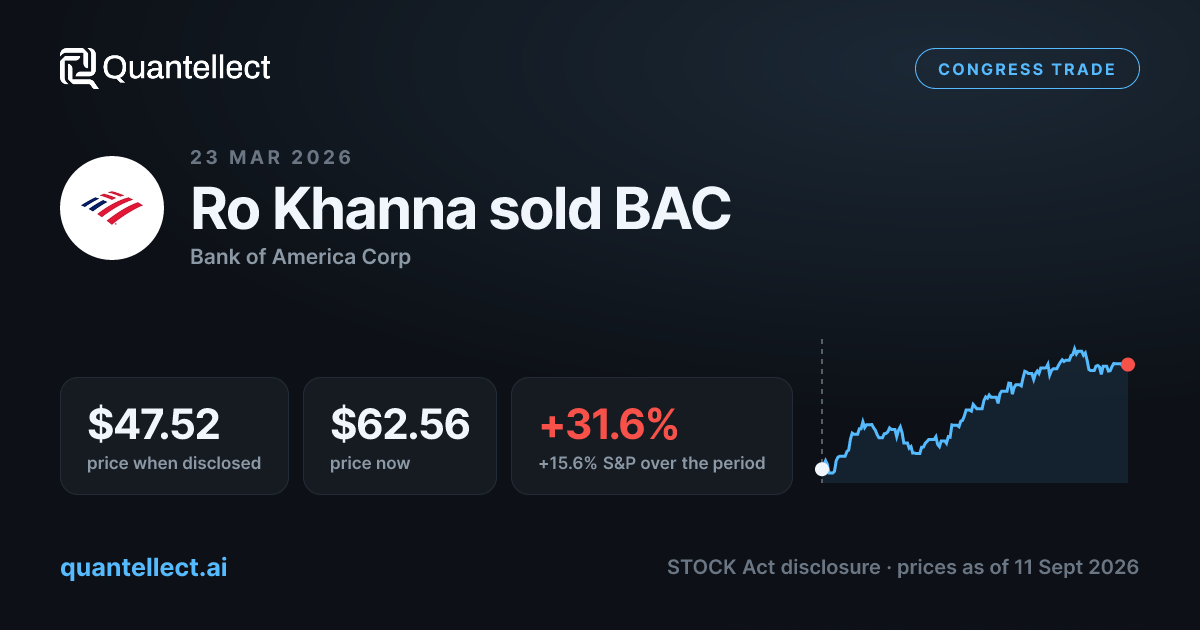Viewport: 1200px width, 630px height.
Task: Open the quantellect.ai link
Action: click(144, 567)
